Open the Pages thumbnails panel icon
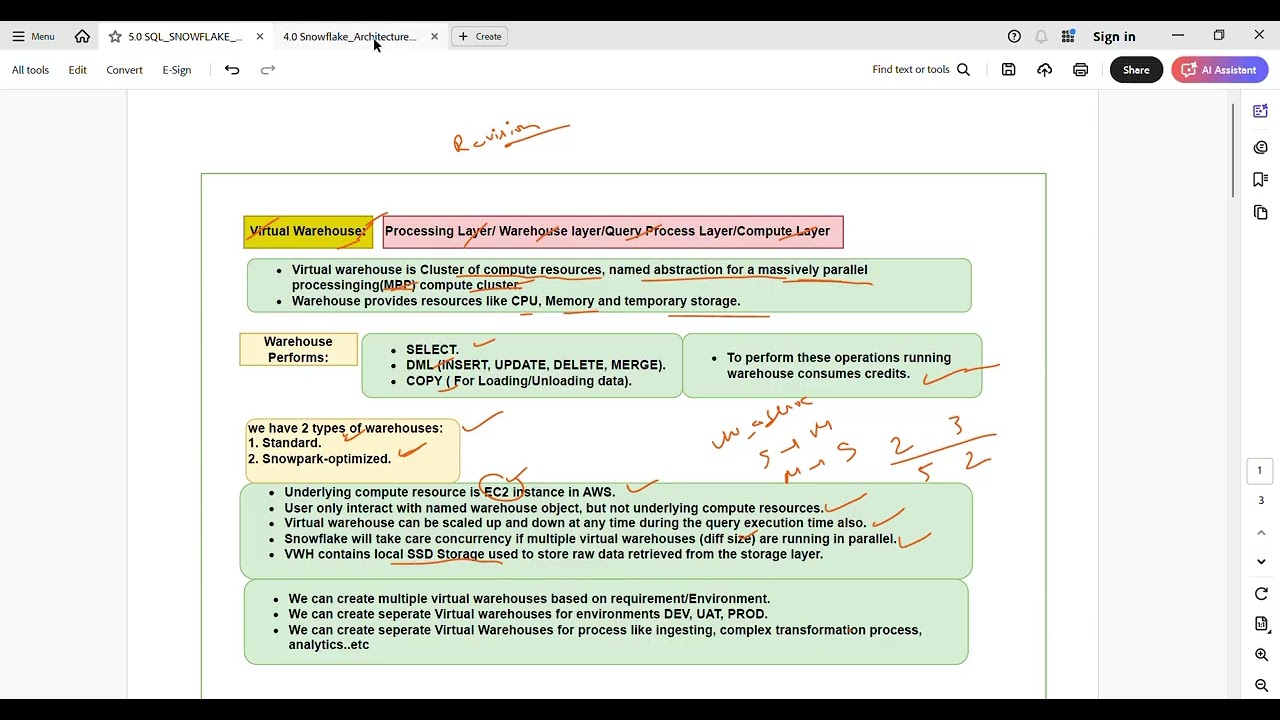This screenshot has width=1280, height=720. pos(1261,213)
